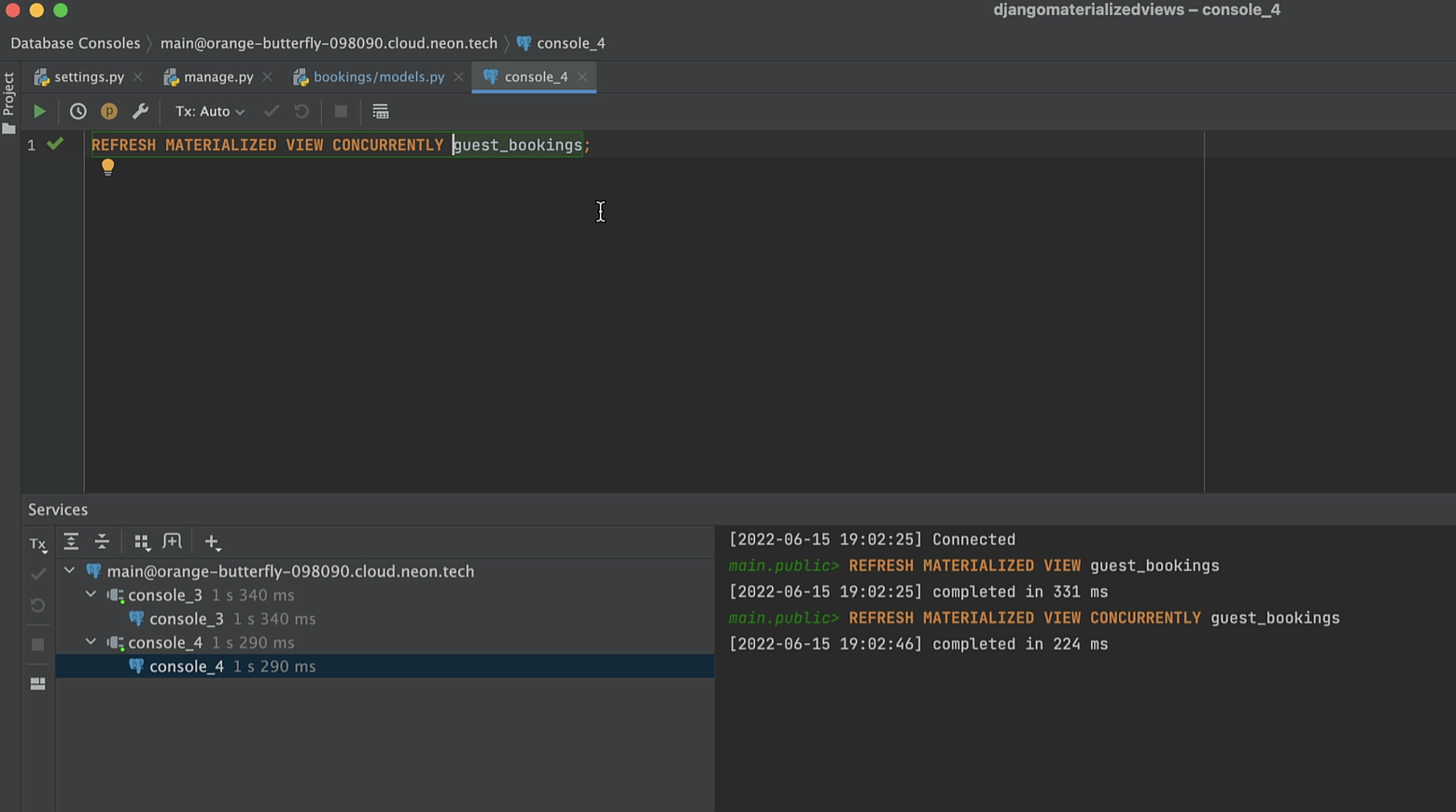This screenshot has width=1456, height=812.
Task: Switch to the manage.py tab
Action: pos(218,77)
